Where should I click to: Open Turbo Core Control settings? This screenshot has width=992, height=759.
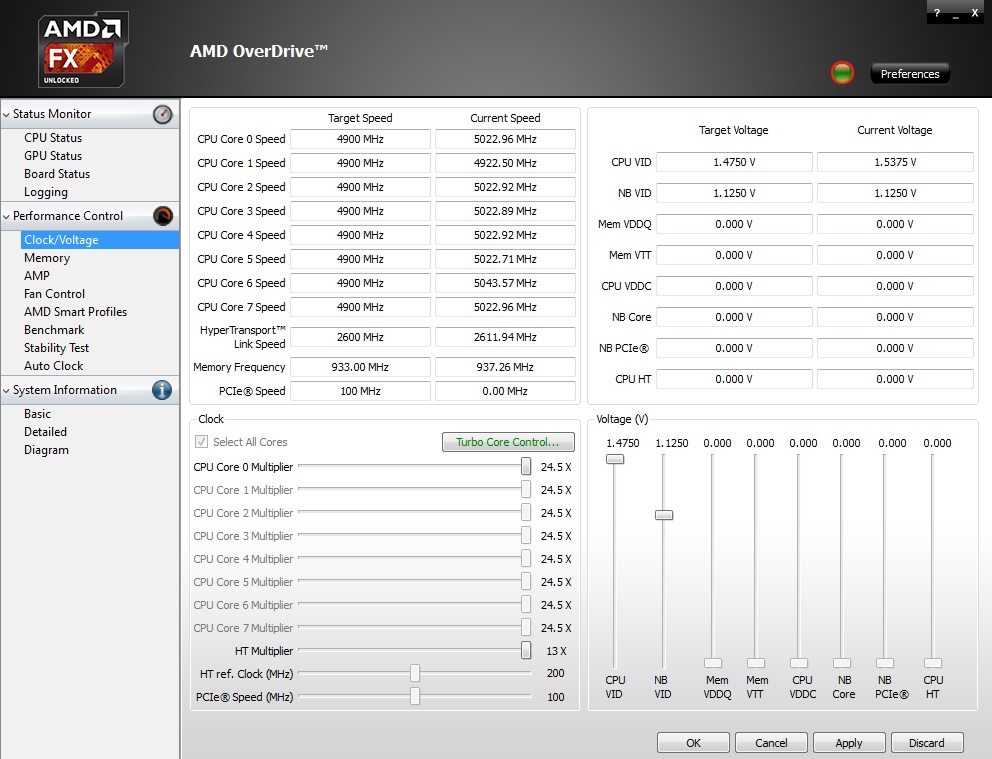tap(508, 442)
